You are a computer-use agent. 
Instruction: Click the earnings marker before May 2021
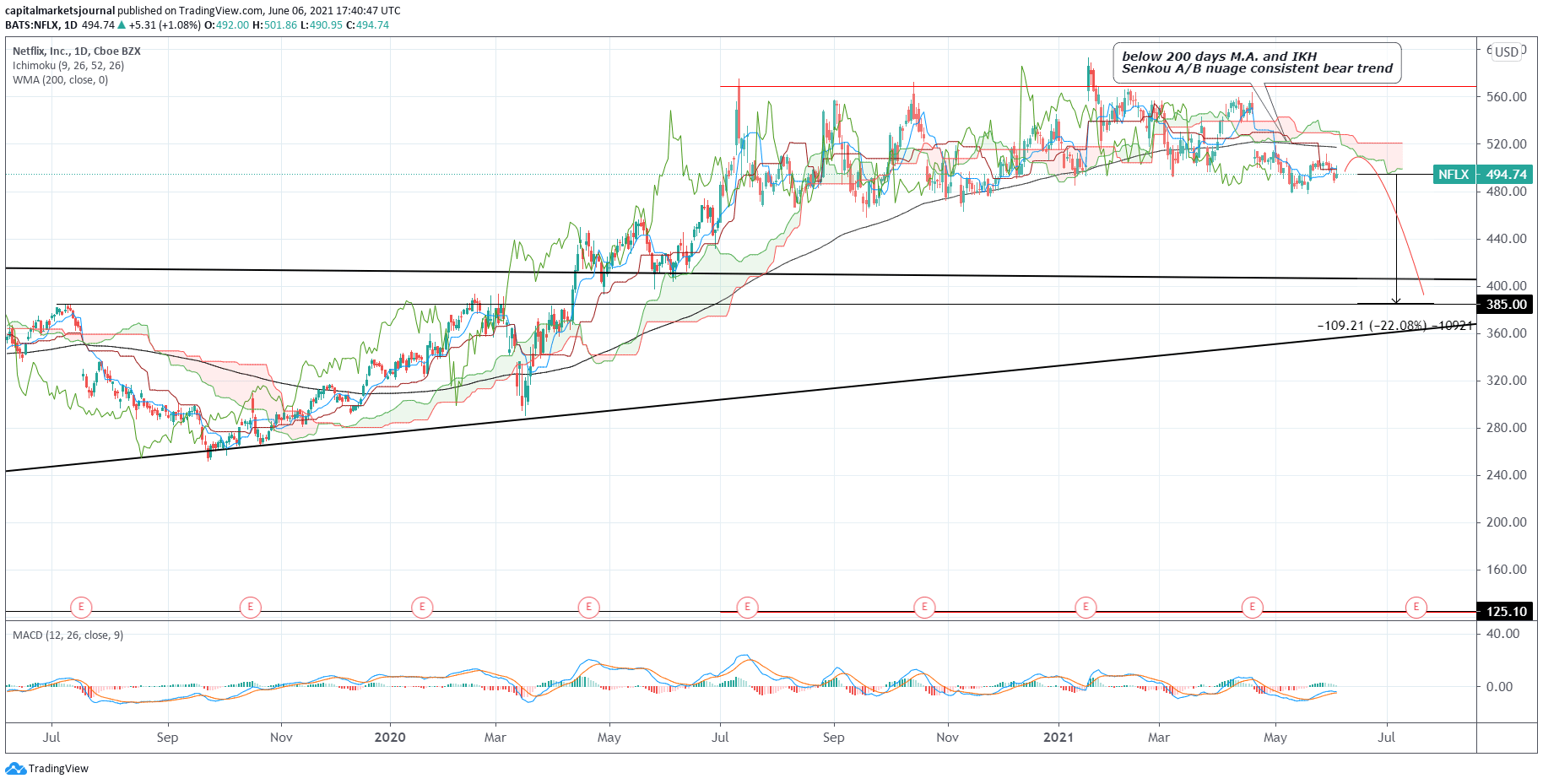(x=1252, y=607)
